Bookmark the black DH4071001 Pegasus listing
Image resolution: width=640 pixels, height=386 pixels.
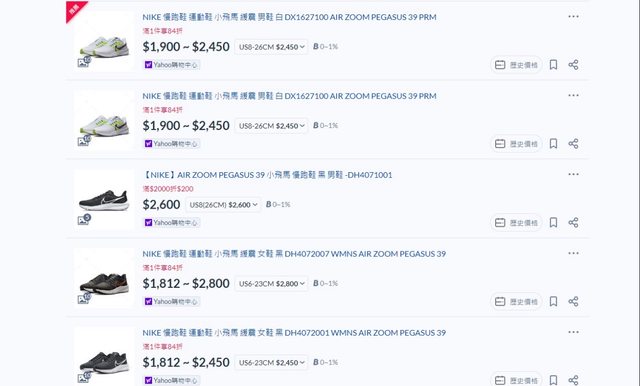pos(553,222)
